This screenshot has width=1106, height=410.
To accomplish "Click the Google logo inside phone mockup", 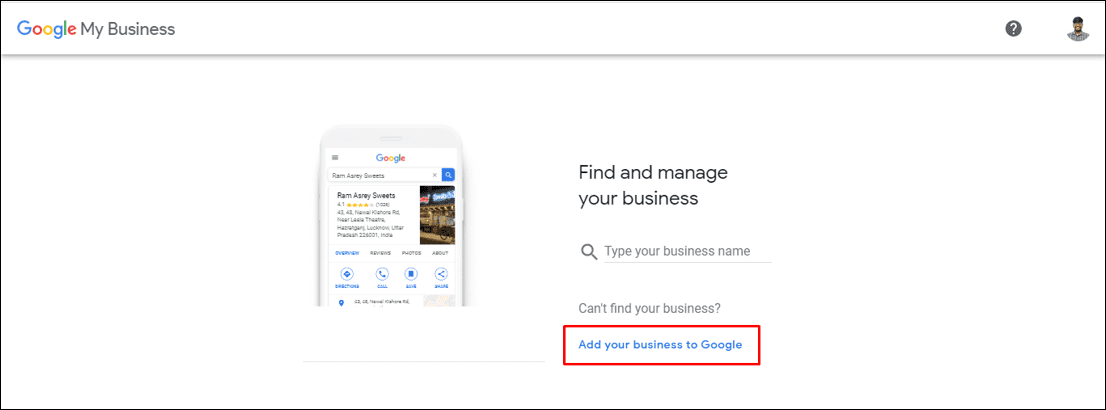I will pos(391,158).
